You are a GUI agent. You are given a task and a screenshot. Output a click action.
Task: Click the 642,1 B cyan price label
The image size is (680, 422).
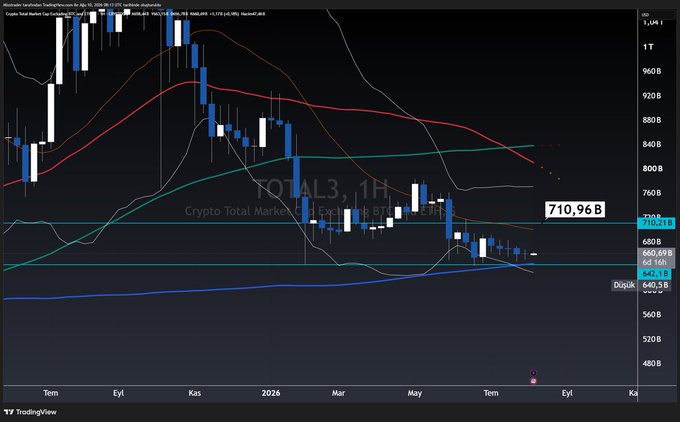(x=655, y=274)
